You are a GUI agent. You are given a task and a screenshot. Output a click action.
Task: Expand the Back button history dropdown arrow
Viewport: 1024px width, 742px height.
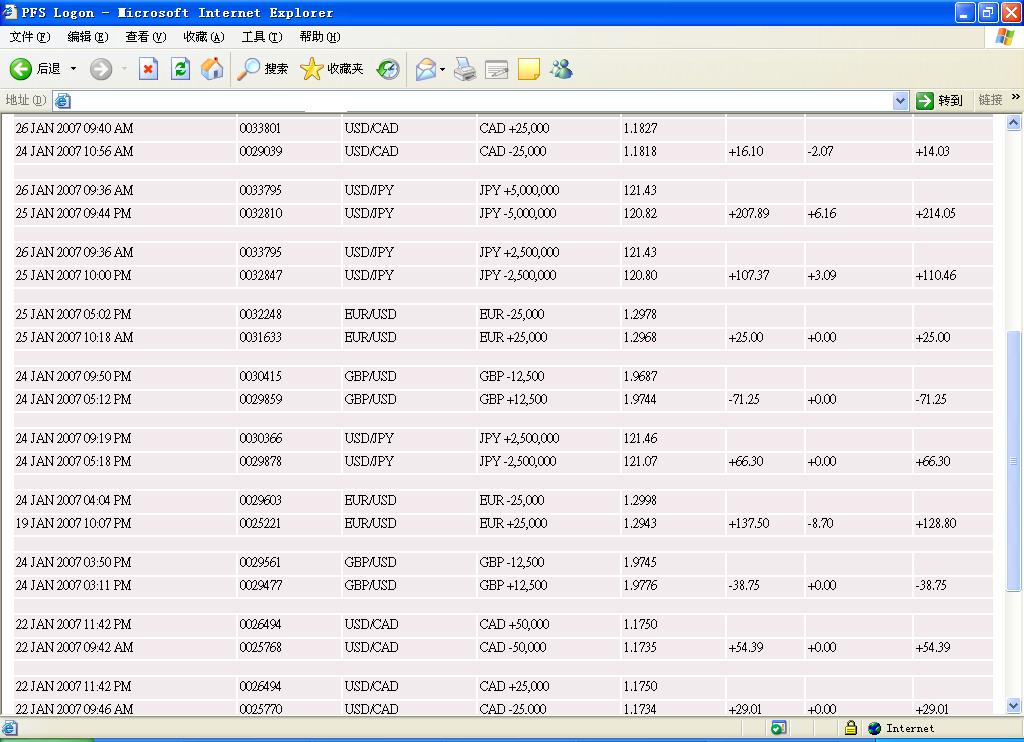(x=73, y=69)
